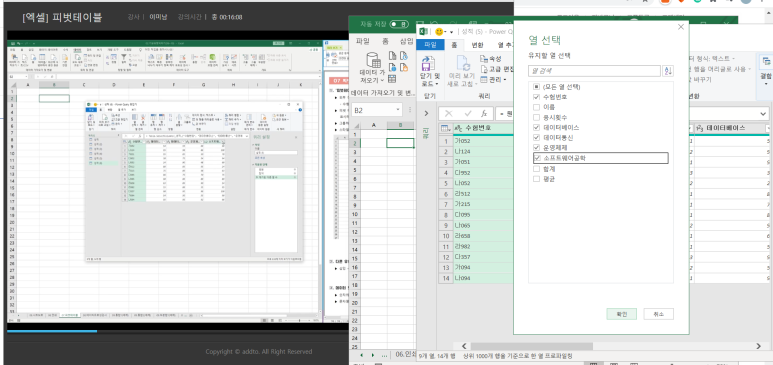Click the 데이터 가져오기 database icon in Excel

[373, 61]
